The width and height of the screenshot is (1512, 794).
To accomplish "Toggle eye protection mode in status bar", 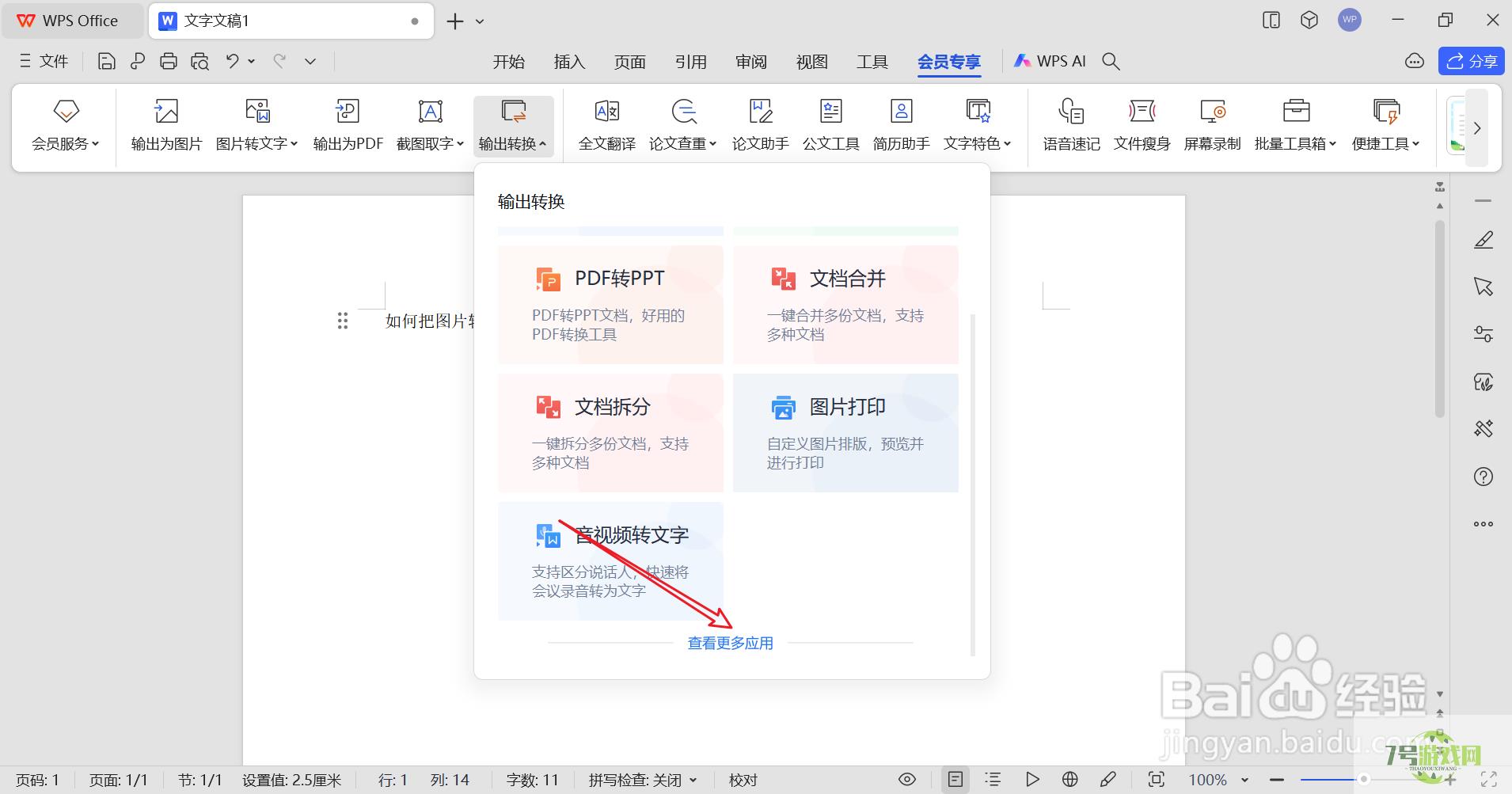I will coord(907,780).
